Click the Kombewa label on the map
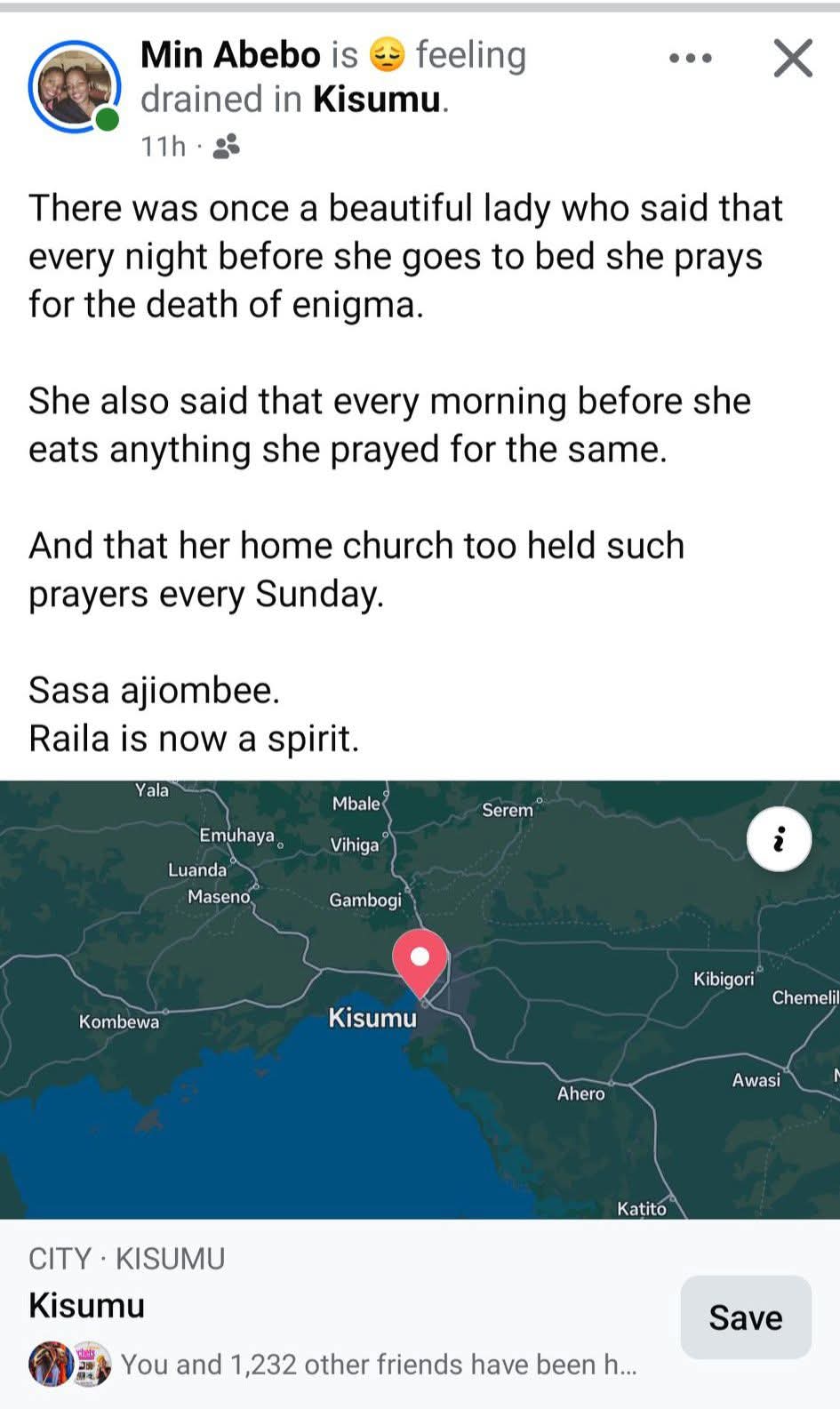This screenshot has height=1409, width=840. coord(119,1021)
